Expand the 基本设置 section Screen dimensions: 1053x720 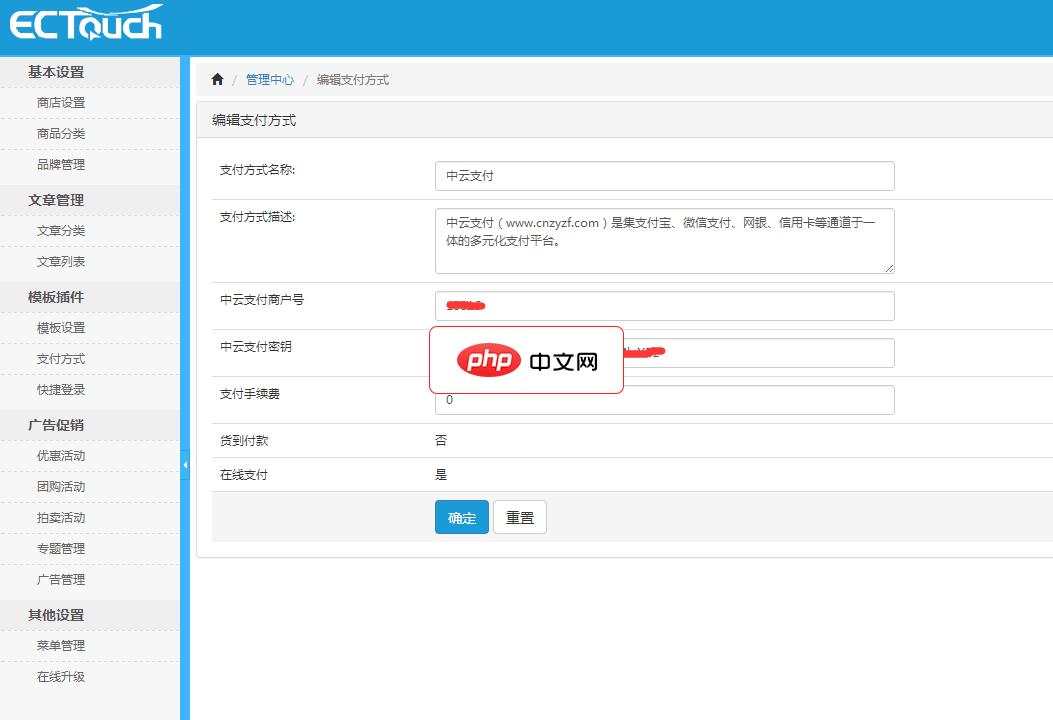pyautogui.click(x=56, y=72)
